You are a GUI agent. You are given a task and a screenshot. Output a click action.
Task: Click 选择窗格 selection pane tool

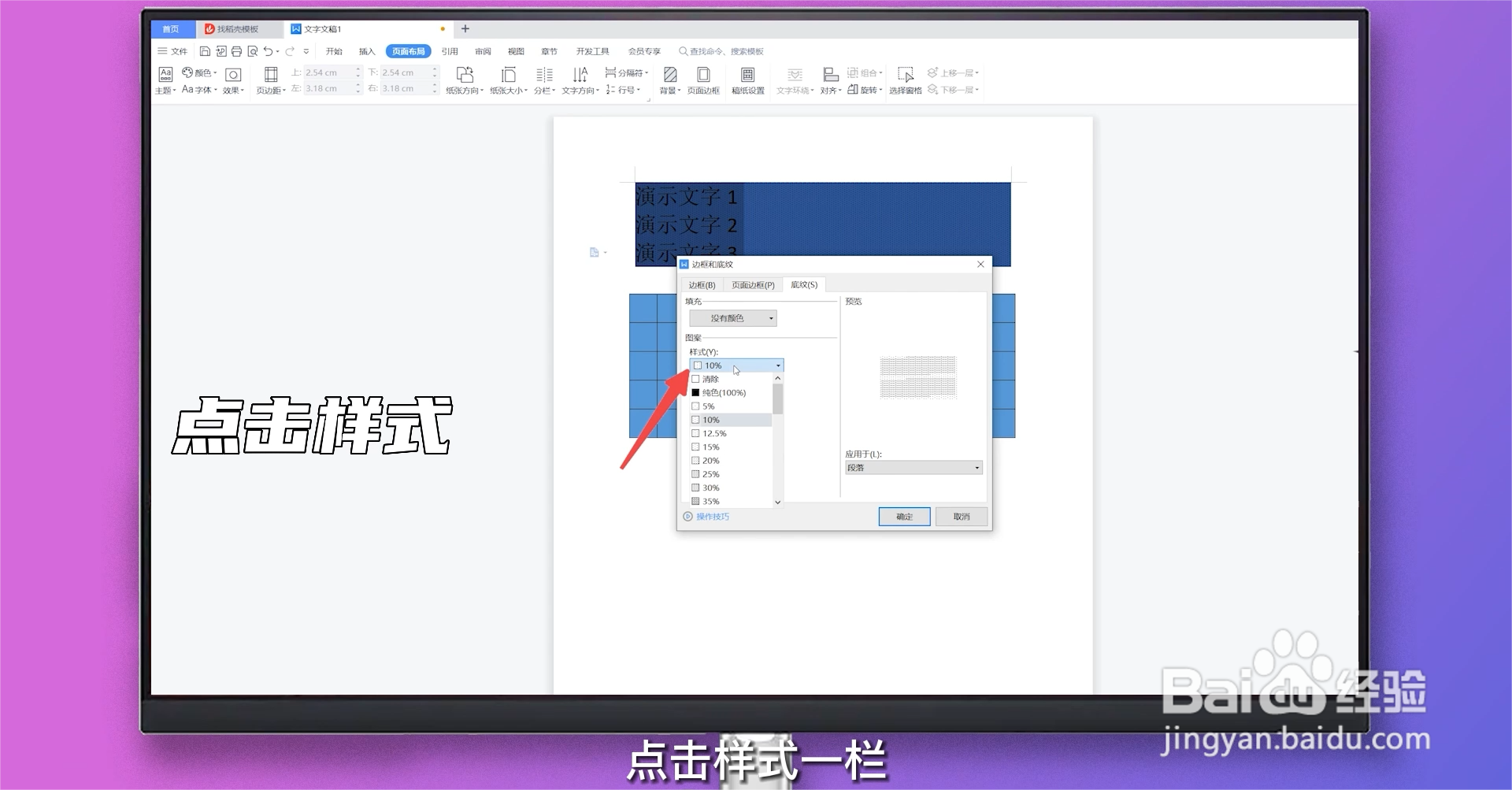[x=906, y=80]
